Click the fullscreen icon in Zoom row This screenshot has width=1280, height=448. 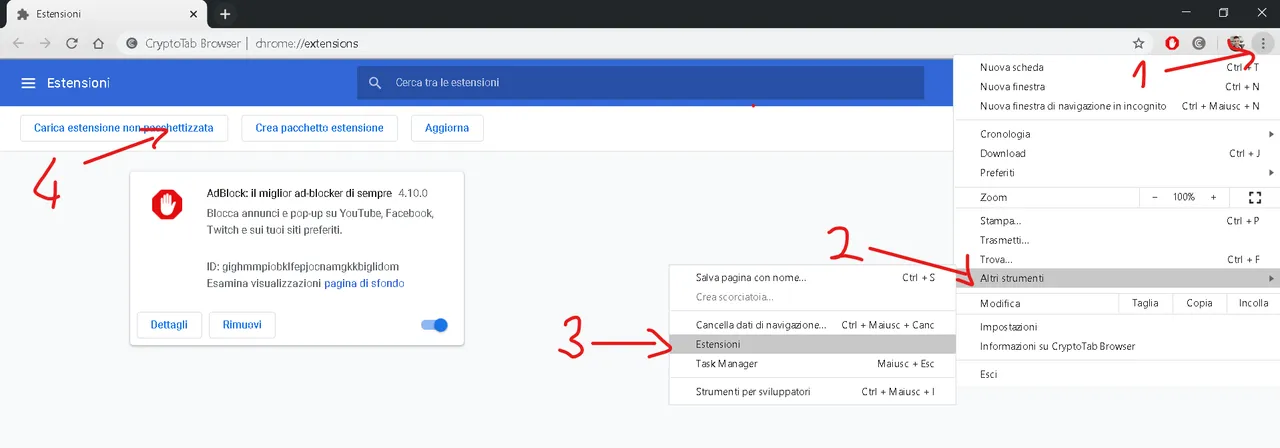1257,197
